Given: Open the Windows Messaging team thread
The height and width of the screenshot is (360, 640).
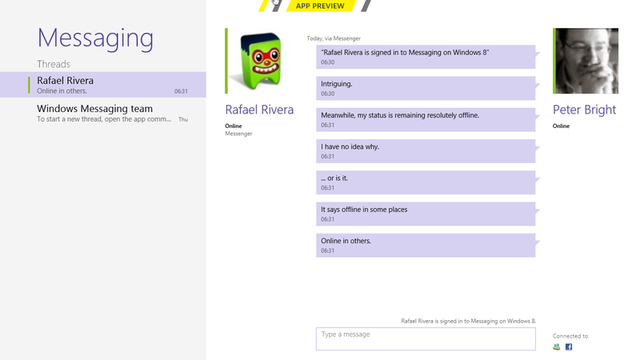Looking at the screenshot, I should point(103,113).
